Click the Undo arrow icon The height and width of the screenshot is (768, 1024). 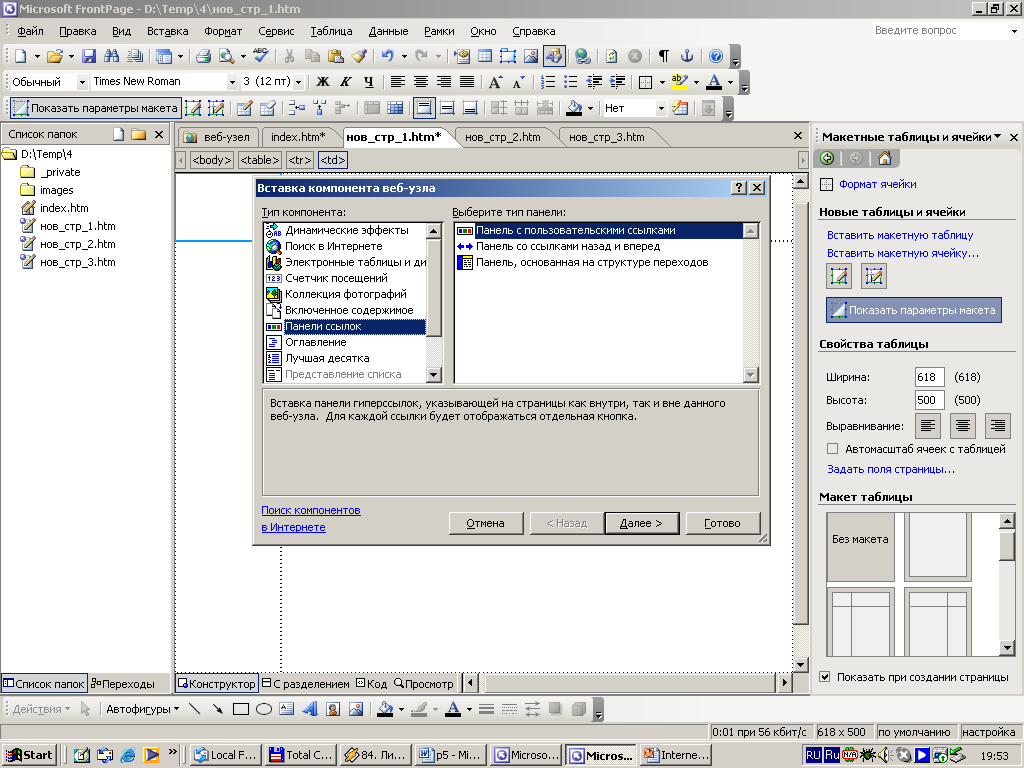click(388, 56)
